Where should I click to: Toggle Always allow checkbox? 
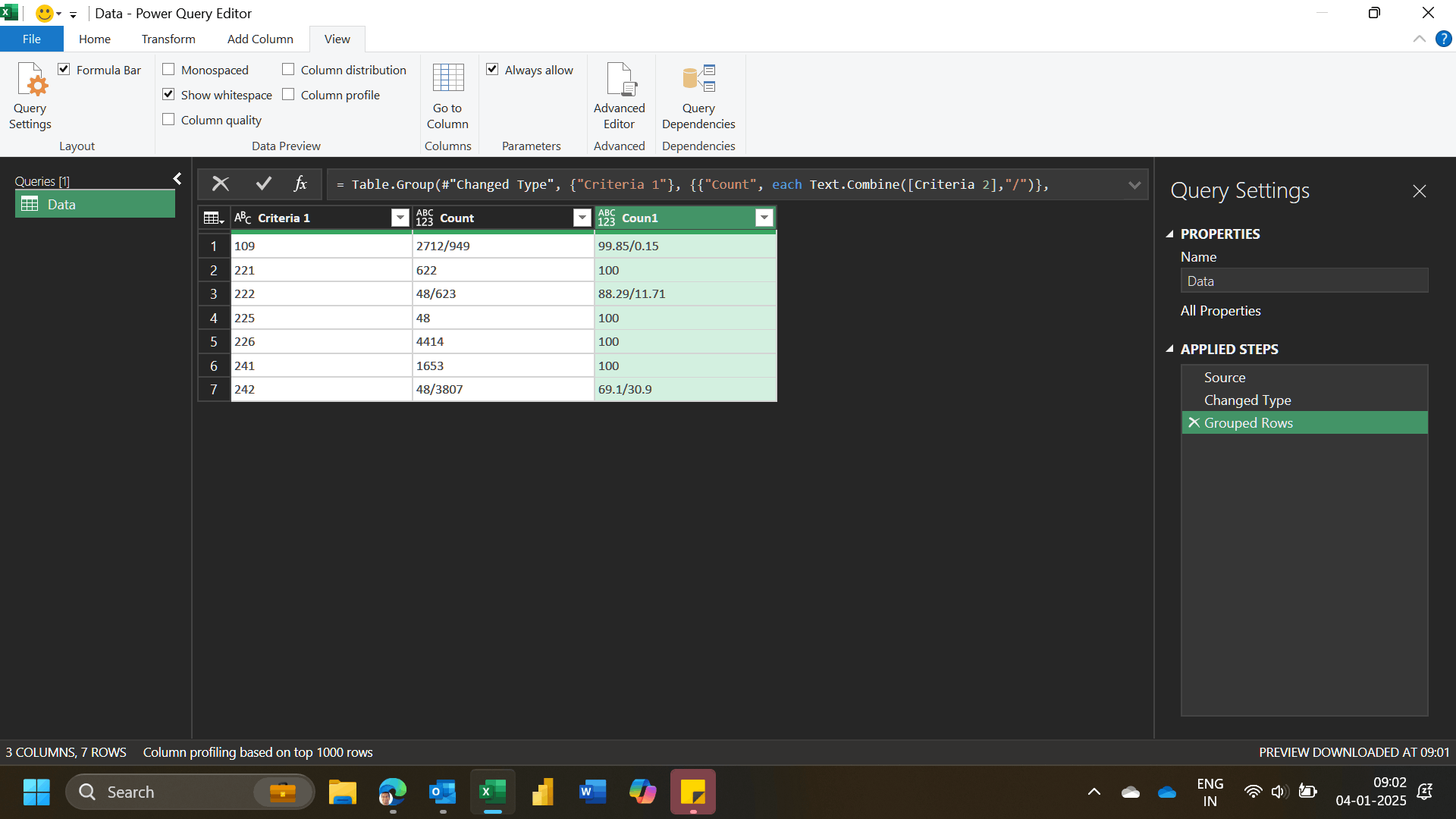[493, 70]
